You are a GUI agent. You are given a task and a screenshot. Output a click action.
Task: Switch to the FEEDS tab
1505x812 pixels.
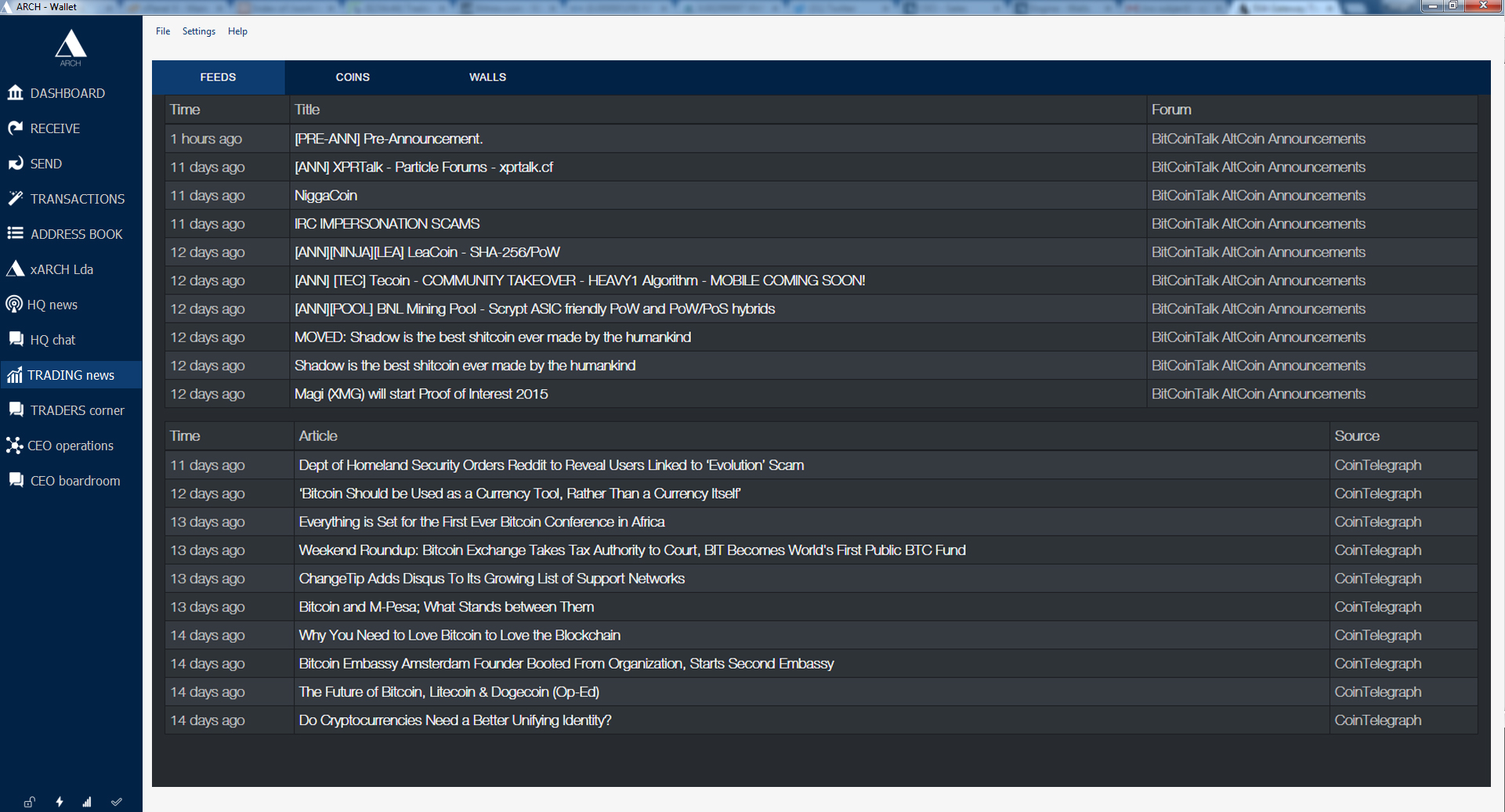coord(218,78)
